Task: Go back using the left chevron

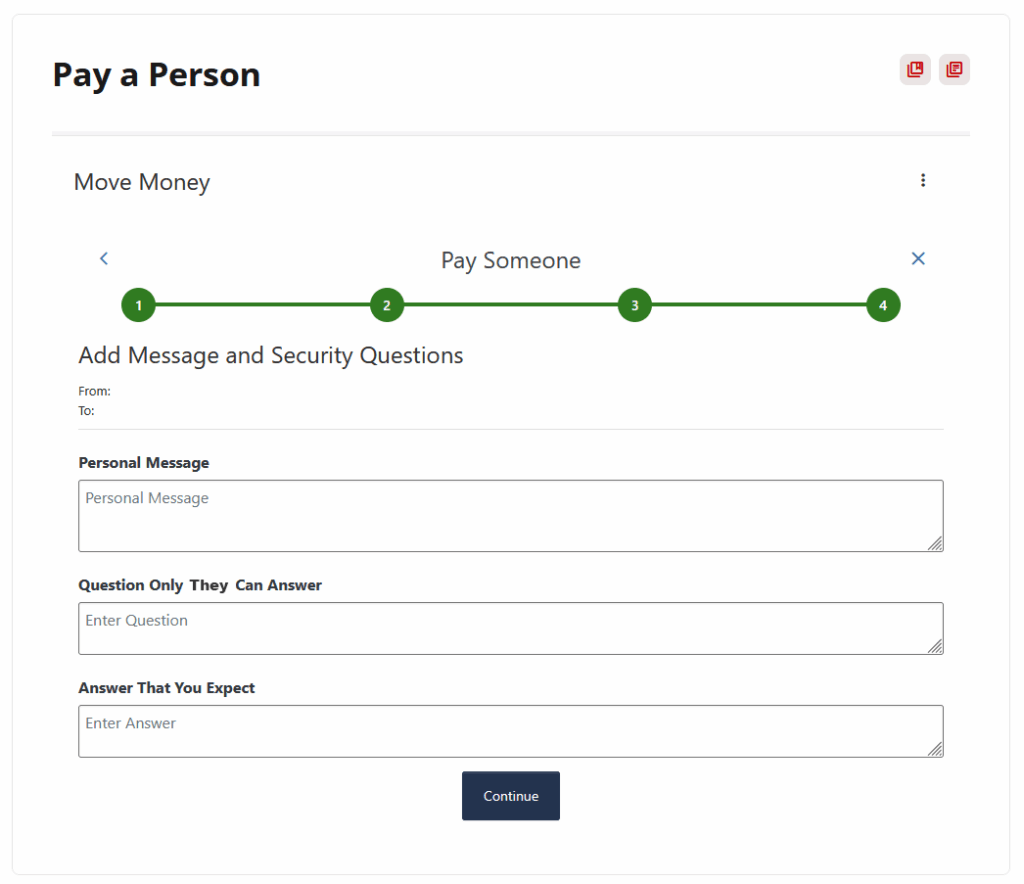Action: coord(104,258)
